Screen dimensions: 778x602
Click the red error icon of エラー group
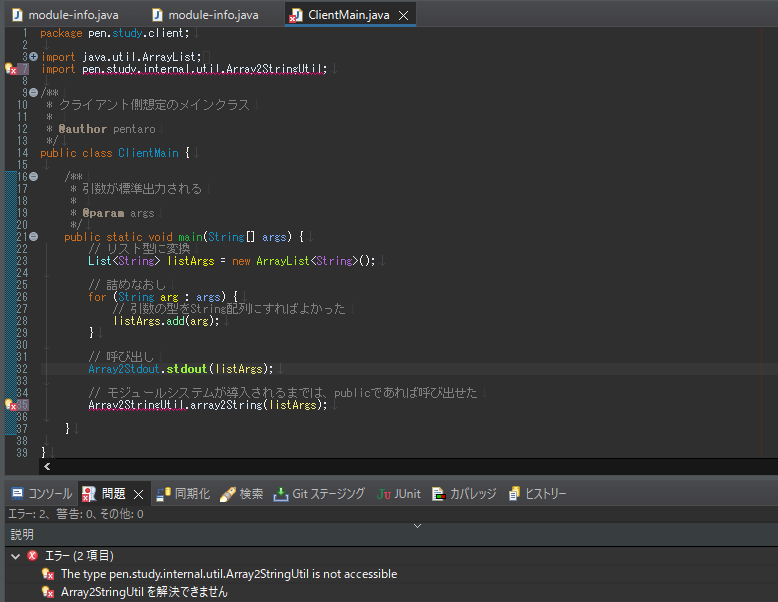click(33, 555)
